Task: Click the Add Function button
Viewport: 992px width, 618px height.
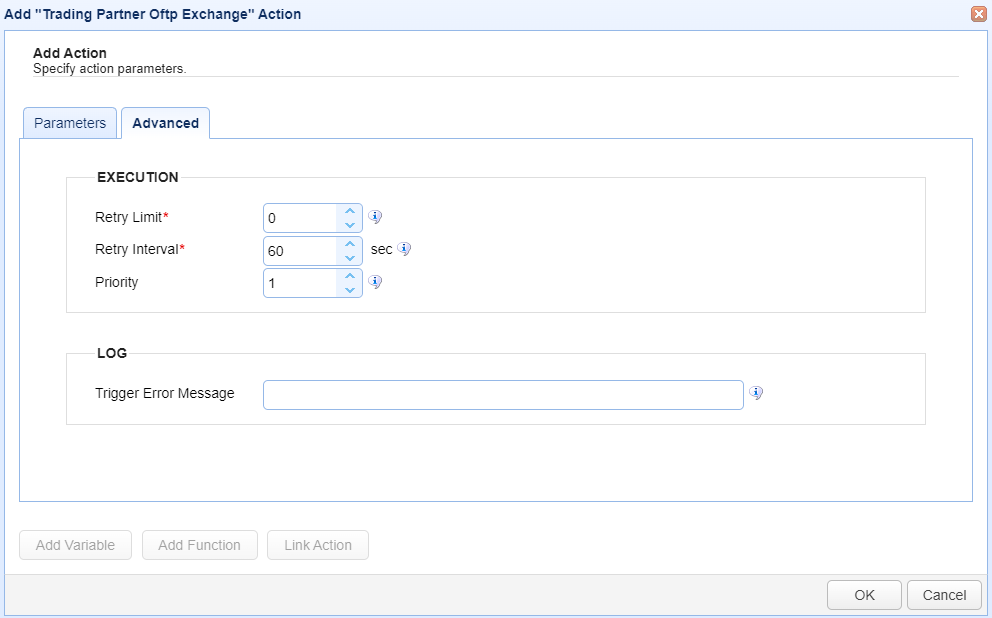Action: click(199, 545)
